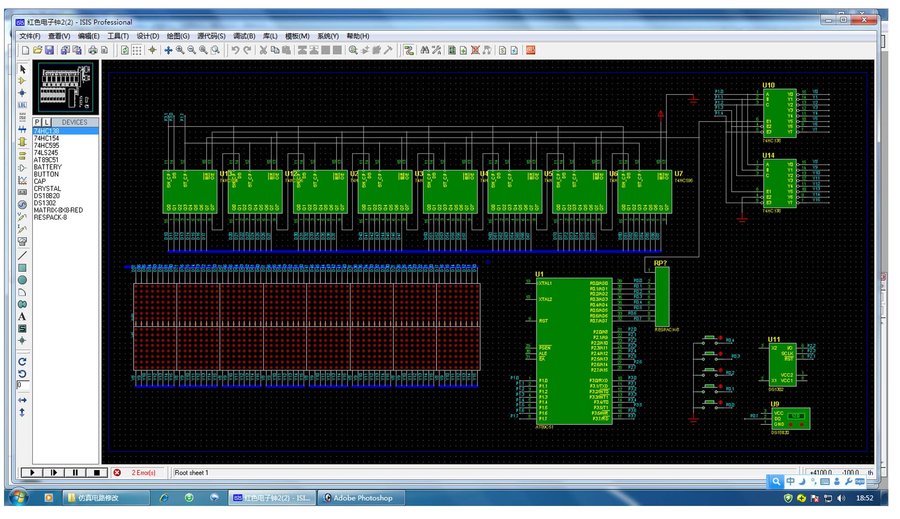Select the arrow Selection mode tool
This screenshot has width=900, height=519.
[x=22, y=69]
